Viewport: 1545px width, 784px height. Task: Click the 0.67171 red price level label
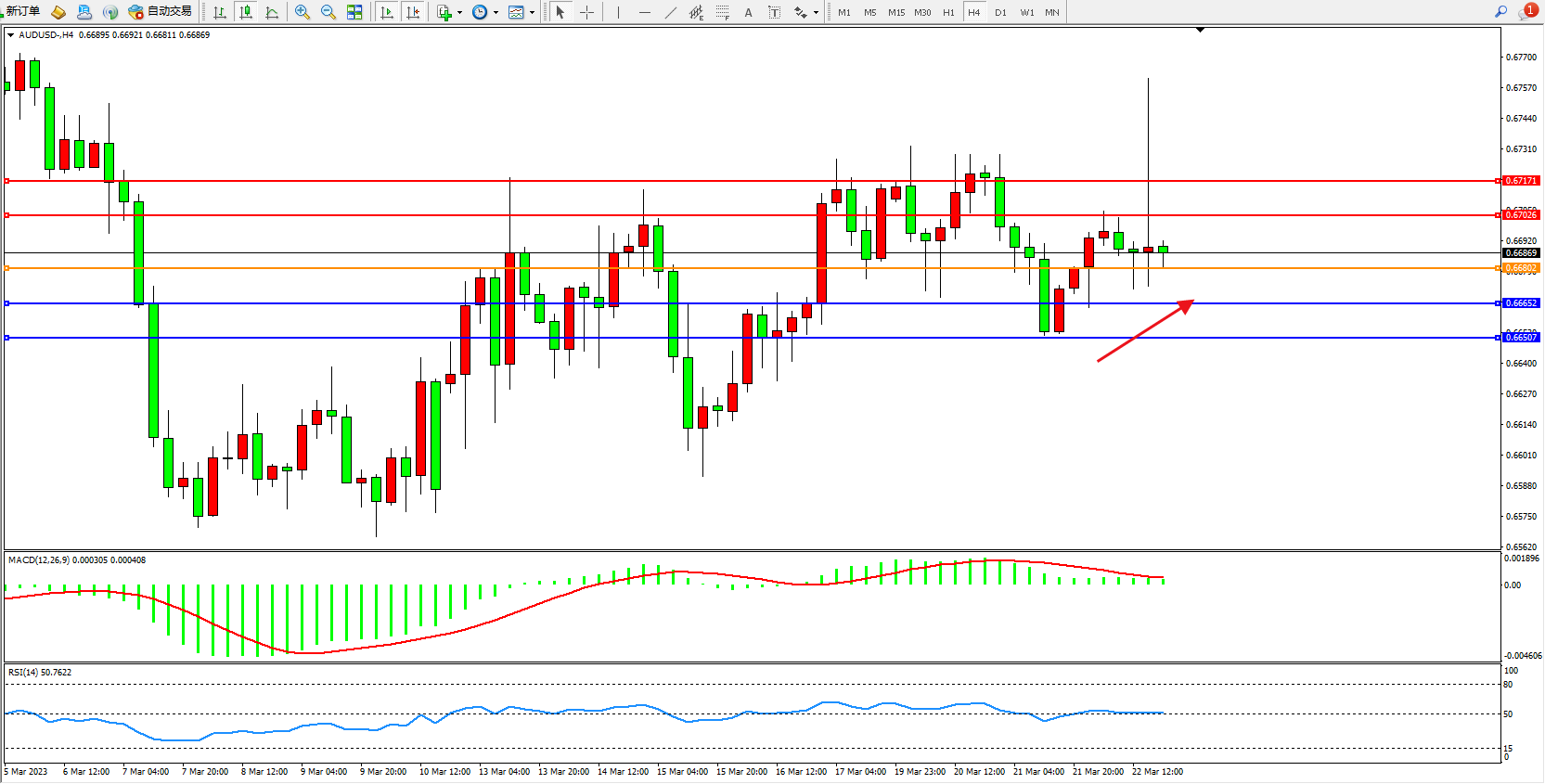pos(1521,181)
